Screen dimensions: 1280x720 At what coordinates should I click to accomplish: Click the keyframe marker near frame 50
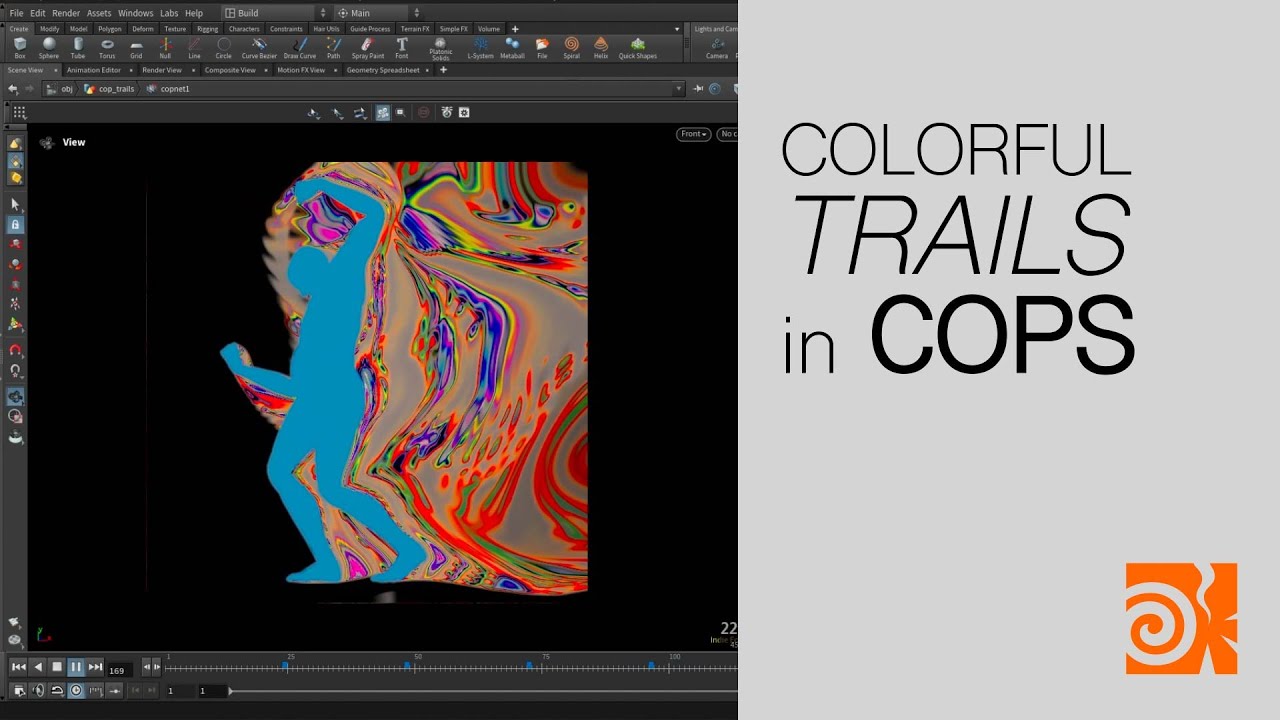tap(407, 665)
